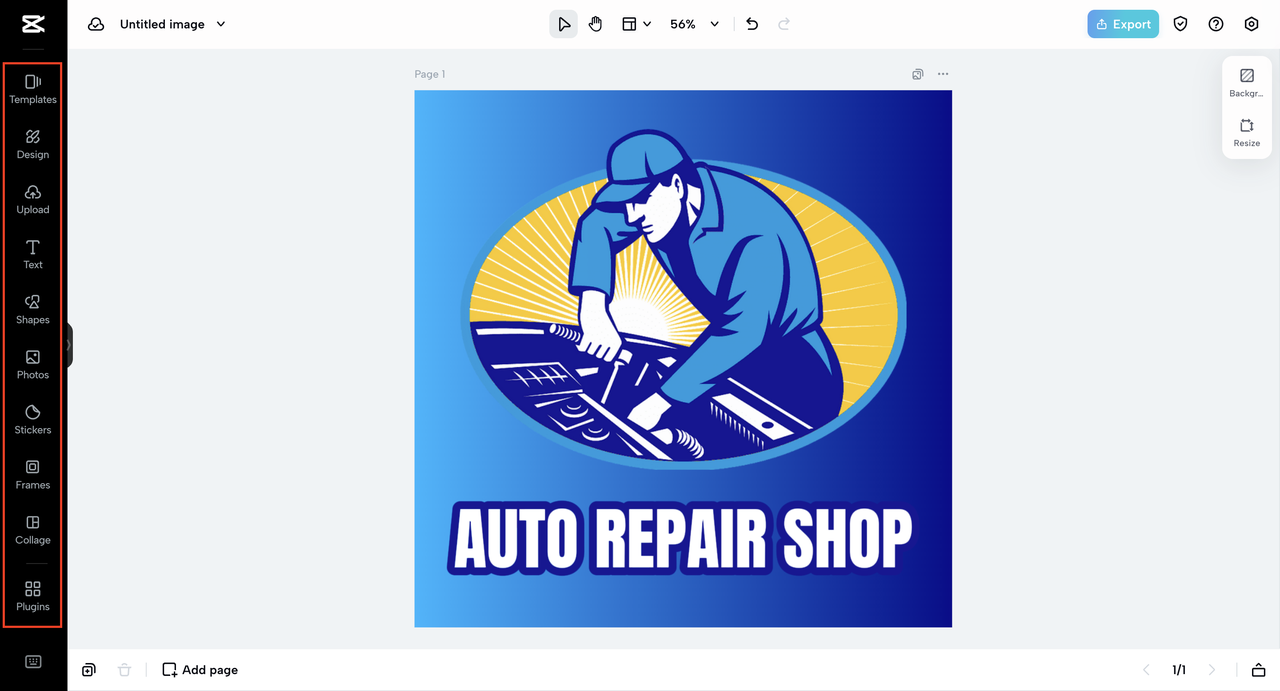Image resolution: width=1280 pixels, height=691 pixels.
Task: Redo the last undone action
Action: [784, 24]
